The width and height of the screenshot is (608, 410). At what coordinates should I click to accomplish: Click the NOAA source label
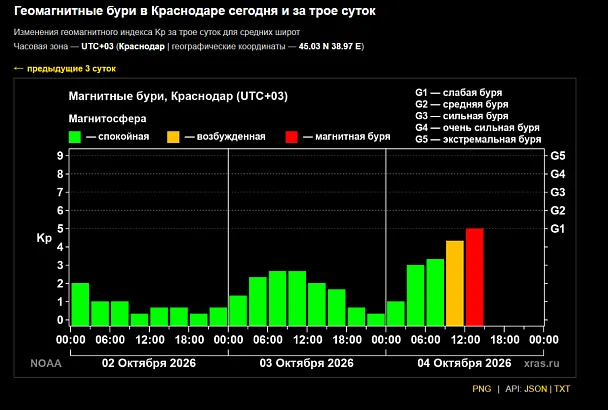(46, 363)
